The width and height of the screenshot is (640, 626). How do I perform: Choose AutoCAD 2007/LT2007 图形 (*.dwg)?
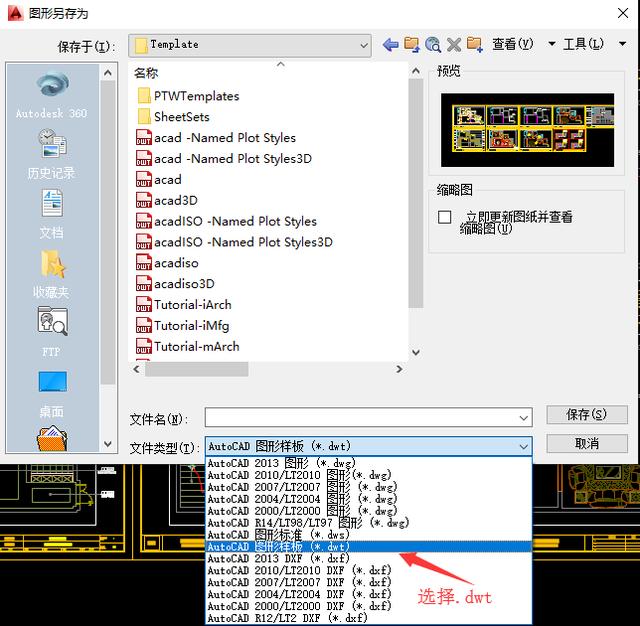(369, 487)
